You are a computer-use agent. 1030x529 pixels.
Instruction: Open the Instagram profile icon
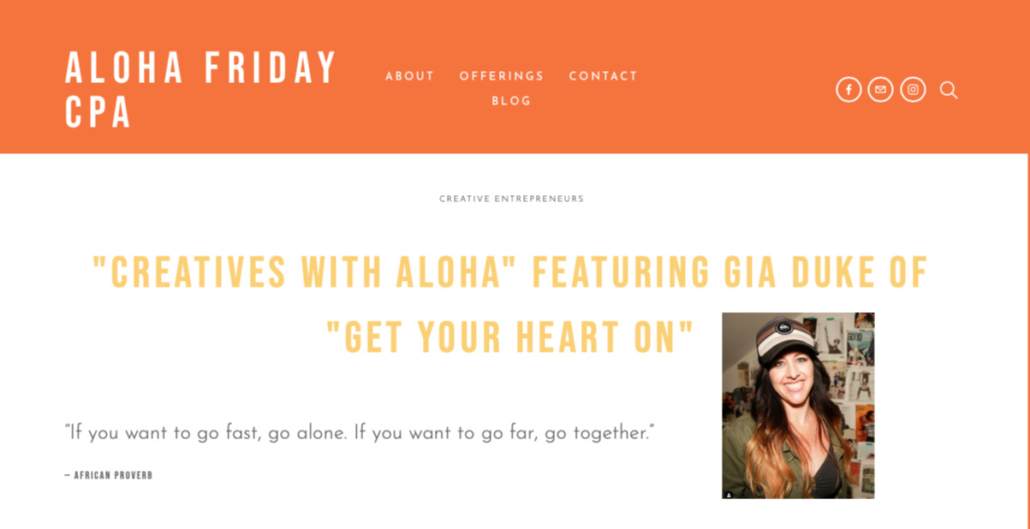pos(913,90)
